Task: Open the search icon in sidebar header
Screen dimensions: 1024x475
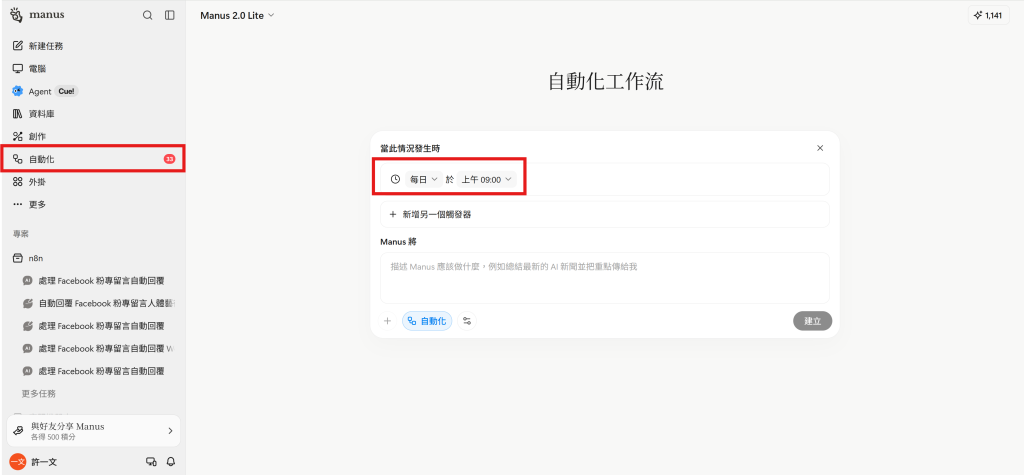Action: 148,15
